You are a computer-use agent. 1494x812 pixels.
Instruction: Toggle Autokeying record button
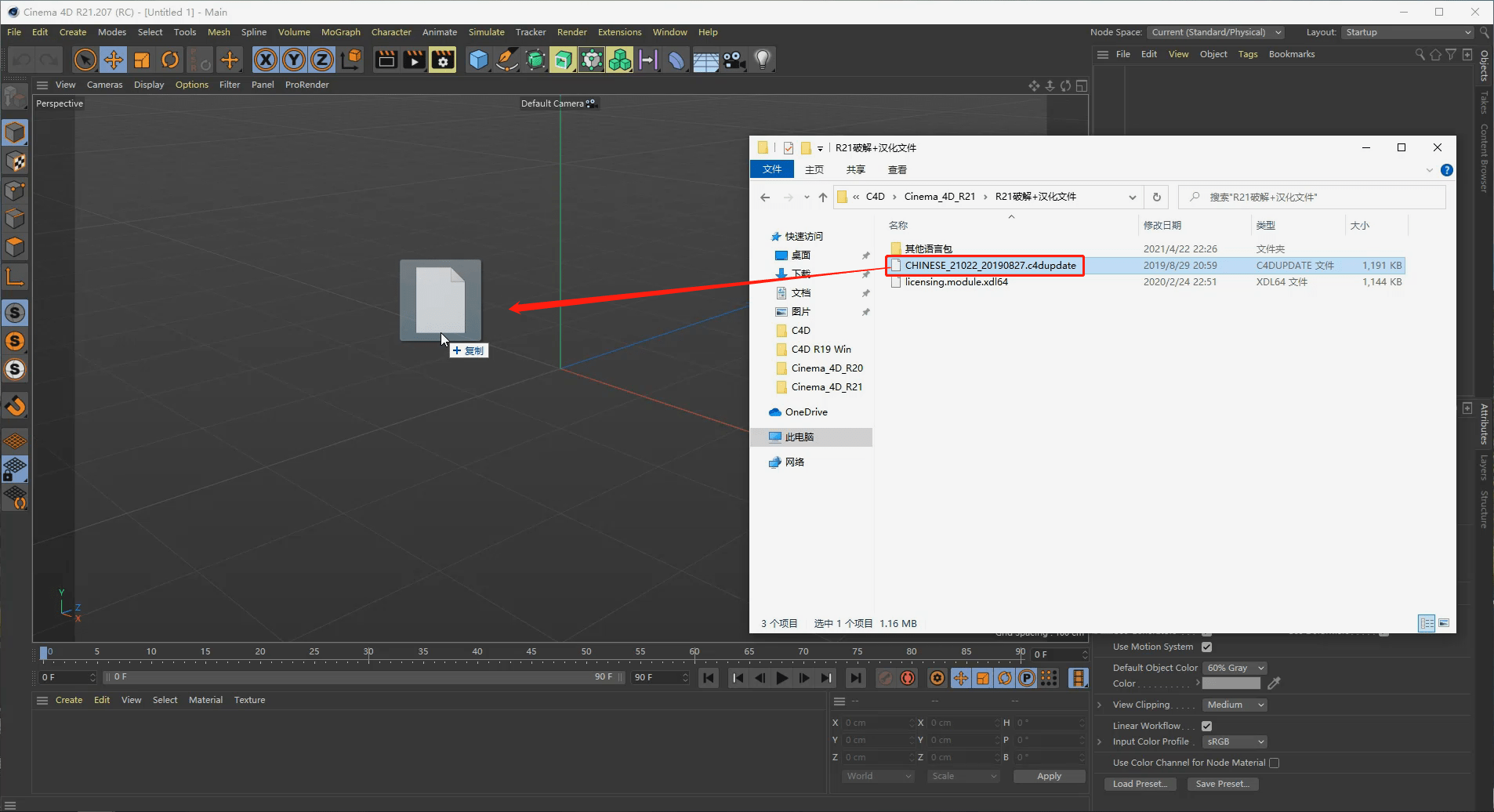[908, 678]
